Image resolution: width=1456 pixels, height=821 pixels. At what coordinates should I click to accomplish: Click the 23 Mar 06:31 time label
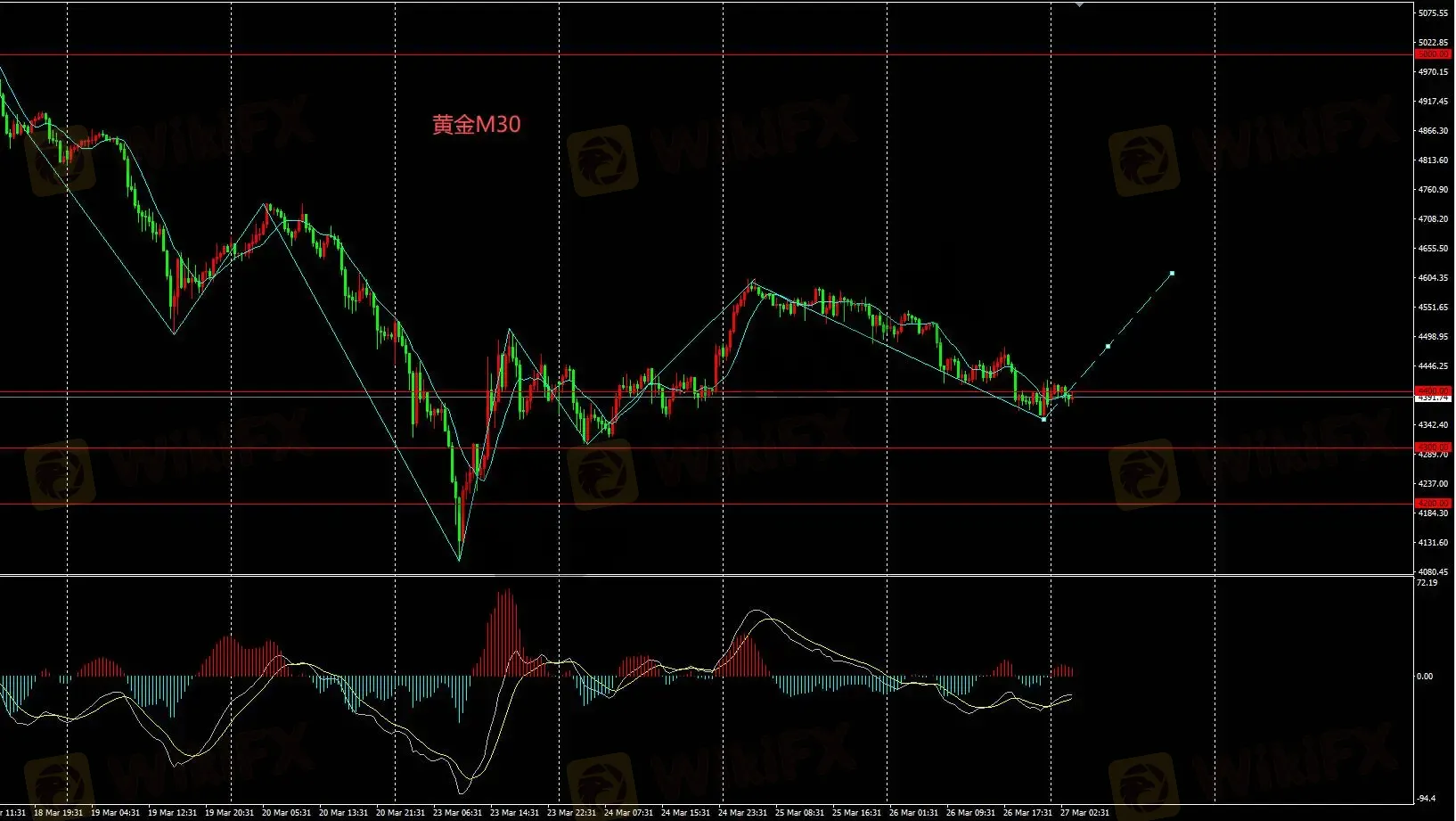(x=457, y=813)
